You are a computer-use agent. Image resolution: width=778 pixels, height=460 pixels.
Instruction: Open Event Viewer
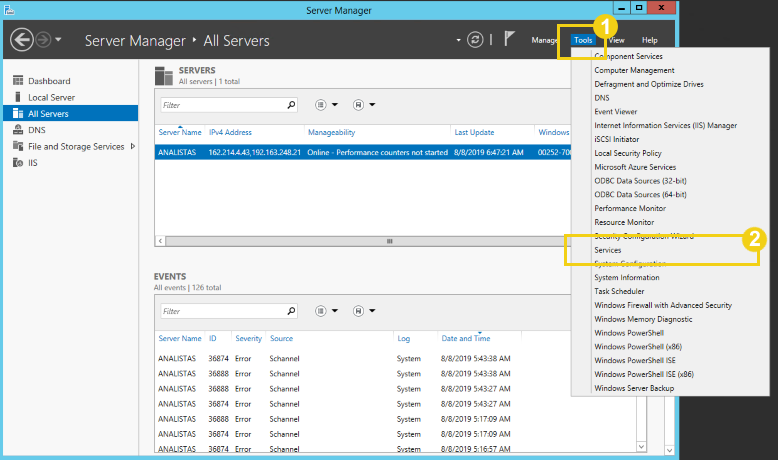point(615,112)
